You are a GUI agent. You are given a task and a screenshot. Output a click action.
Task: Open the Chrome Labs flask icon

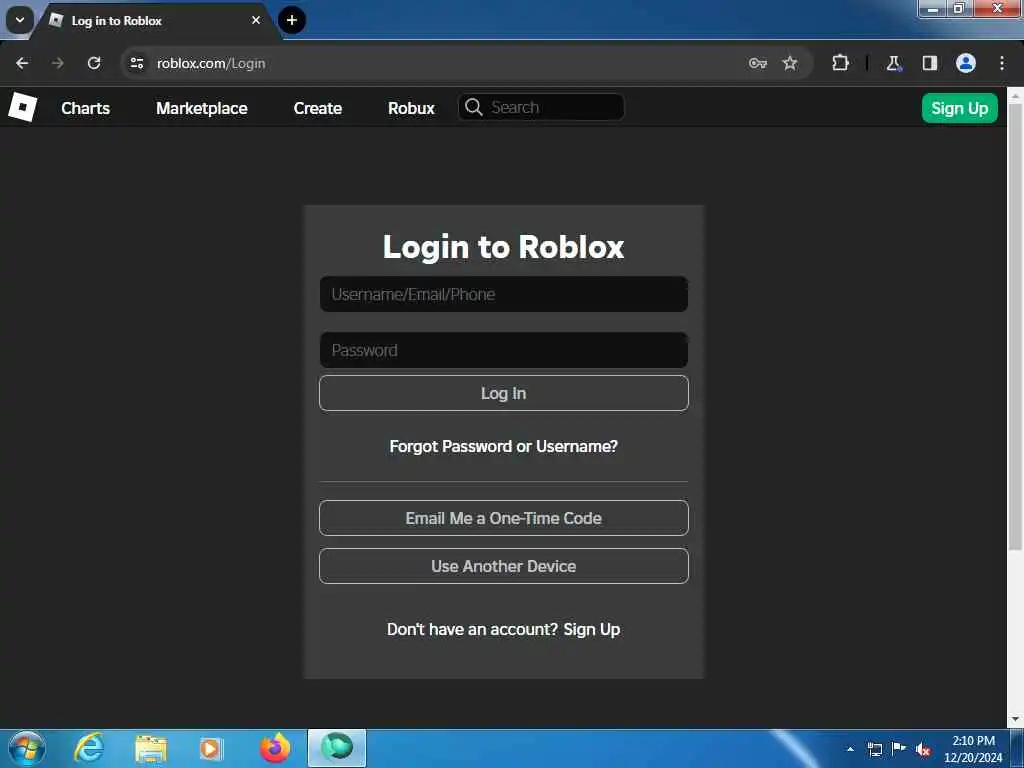[x=893, y=63]
